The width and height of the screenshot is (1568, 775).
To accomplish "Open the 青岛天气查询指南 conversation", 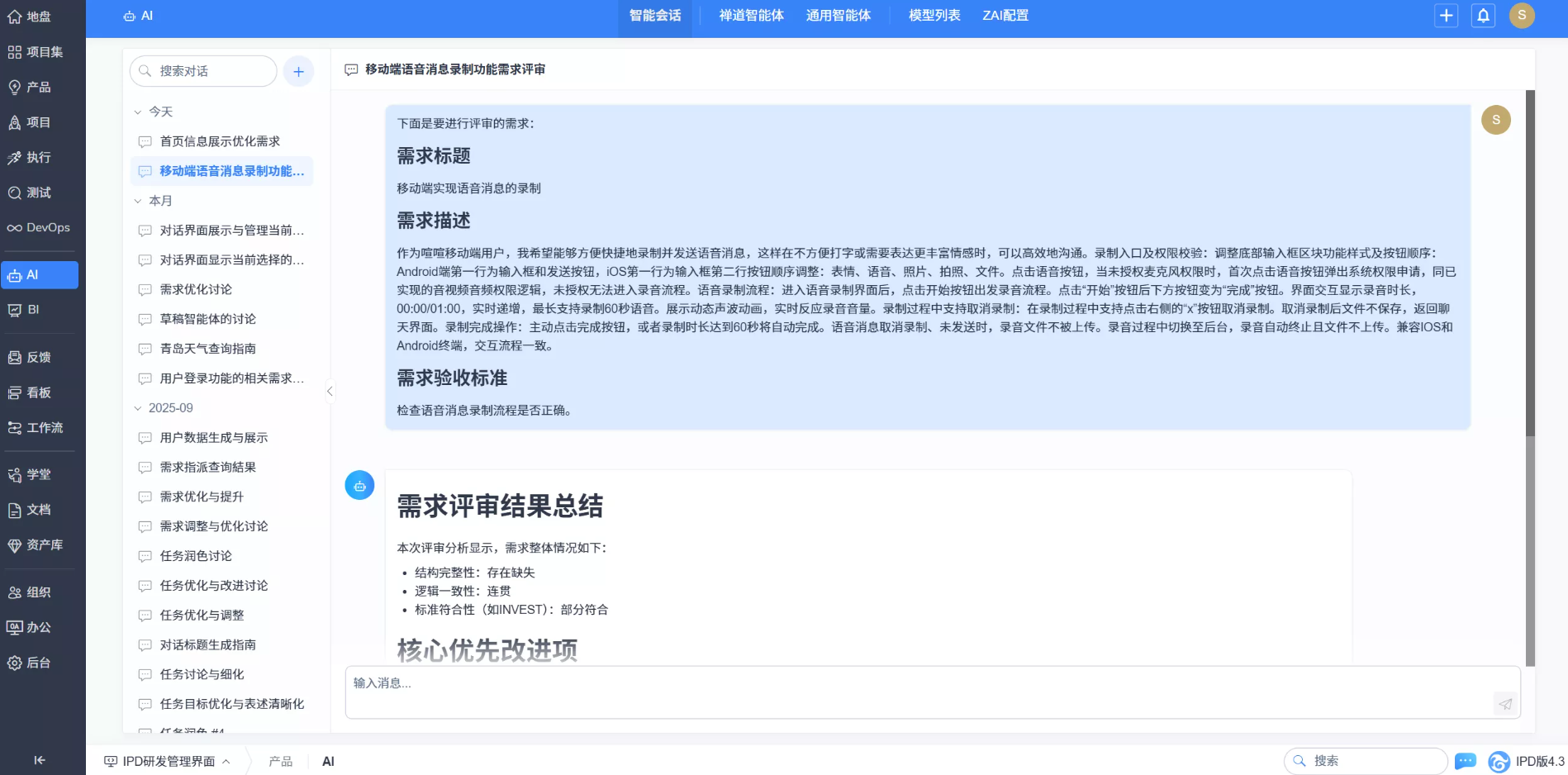I will point(208,348).
